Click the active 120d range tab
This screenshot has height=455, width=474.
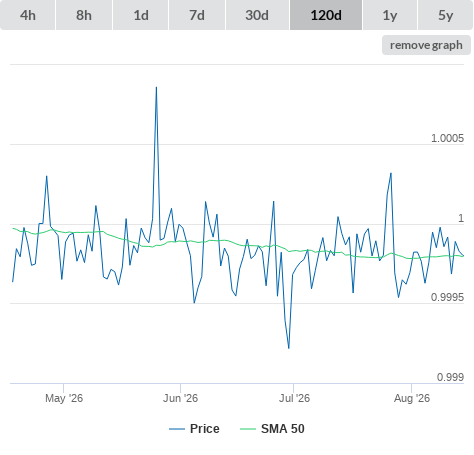coord(326,15)
